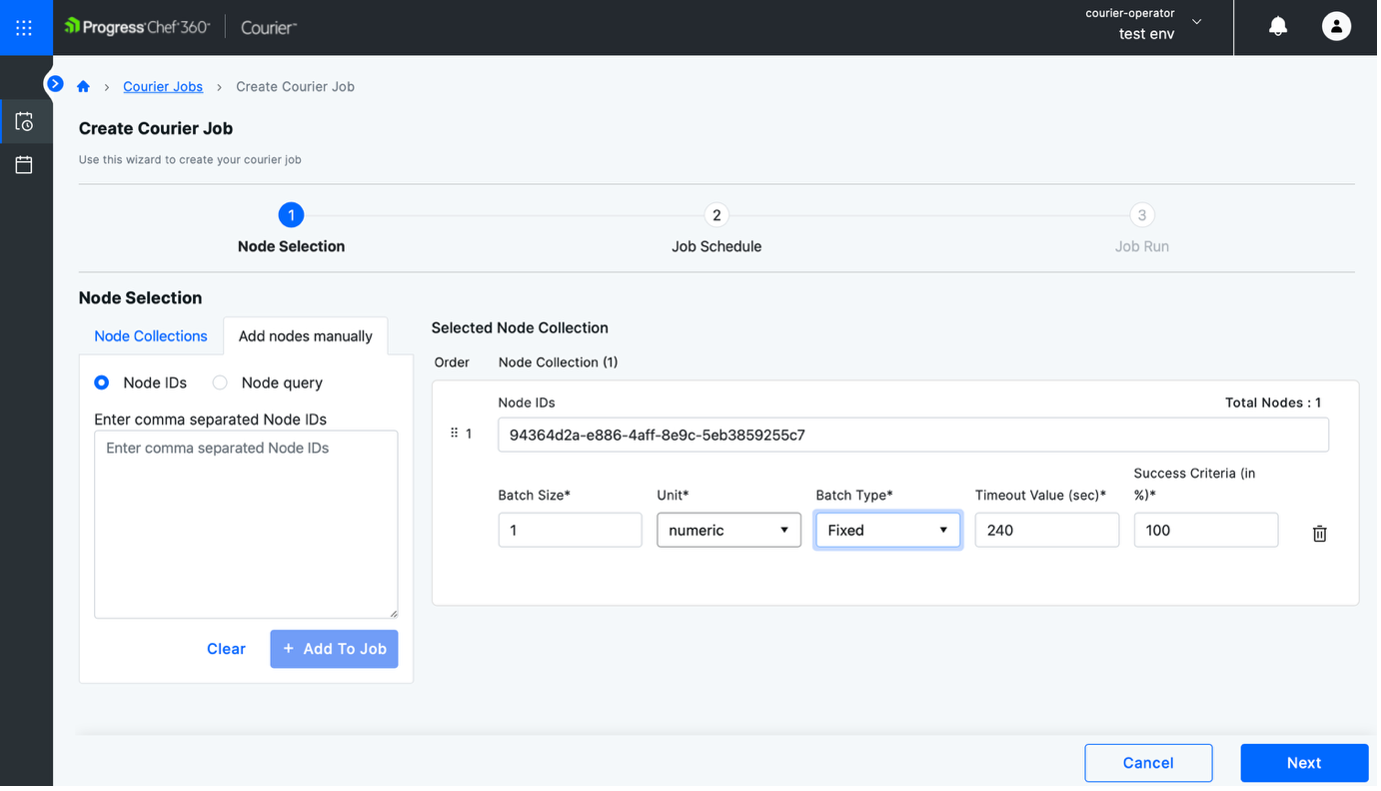This screenshot has height=791, width=1381.
Task: Open the app launcher grid icon
Action: (25, 28)
